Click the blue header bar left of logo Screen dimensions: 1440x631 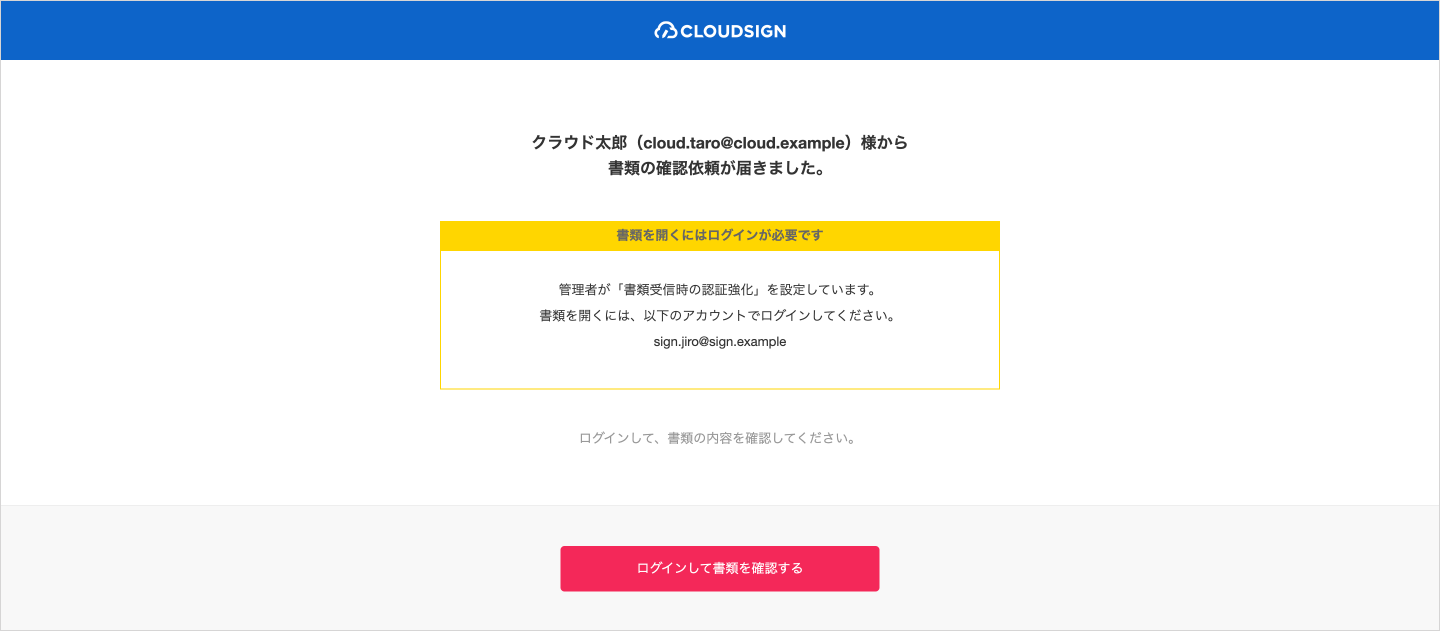click(x=300, y=31)
